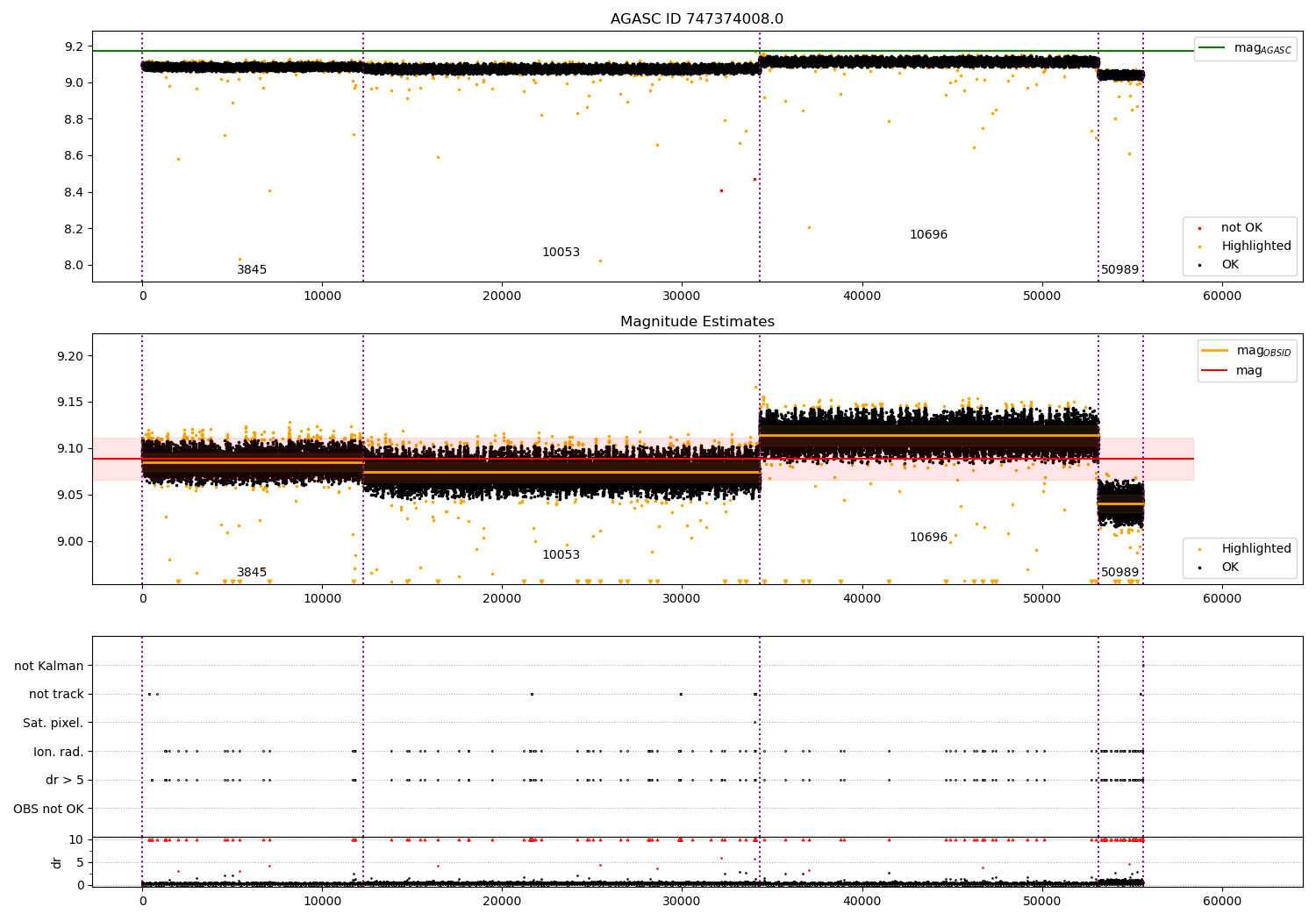The height and width of the screenshot is (921, 1316).
Task: Click the 0 x-tick under the bottom plot
Action: pos(142,902)
